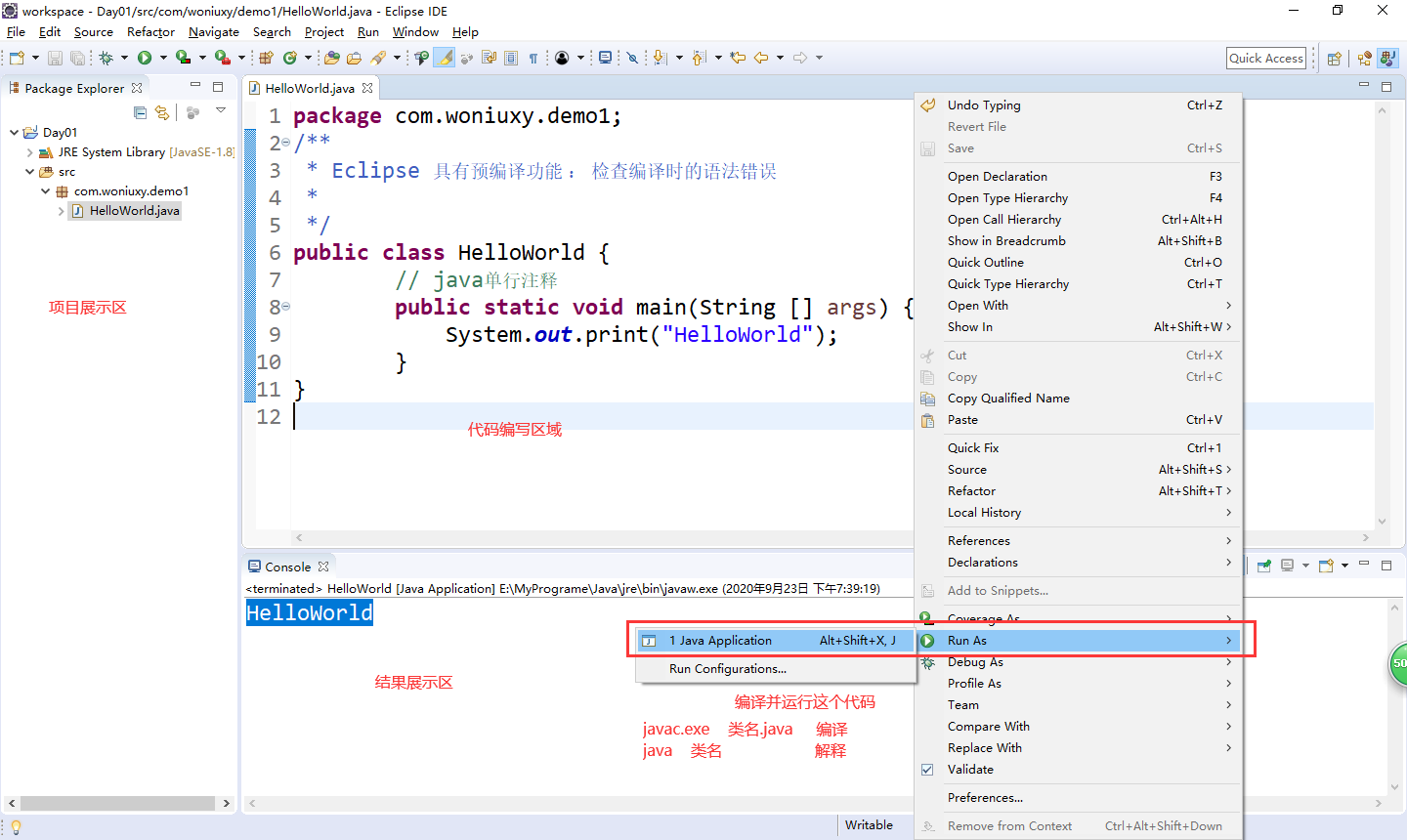
Task: Toggle Word Wrap toolbar icon
Action: click(x=488, y=58)
